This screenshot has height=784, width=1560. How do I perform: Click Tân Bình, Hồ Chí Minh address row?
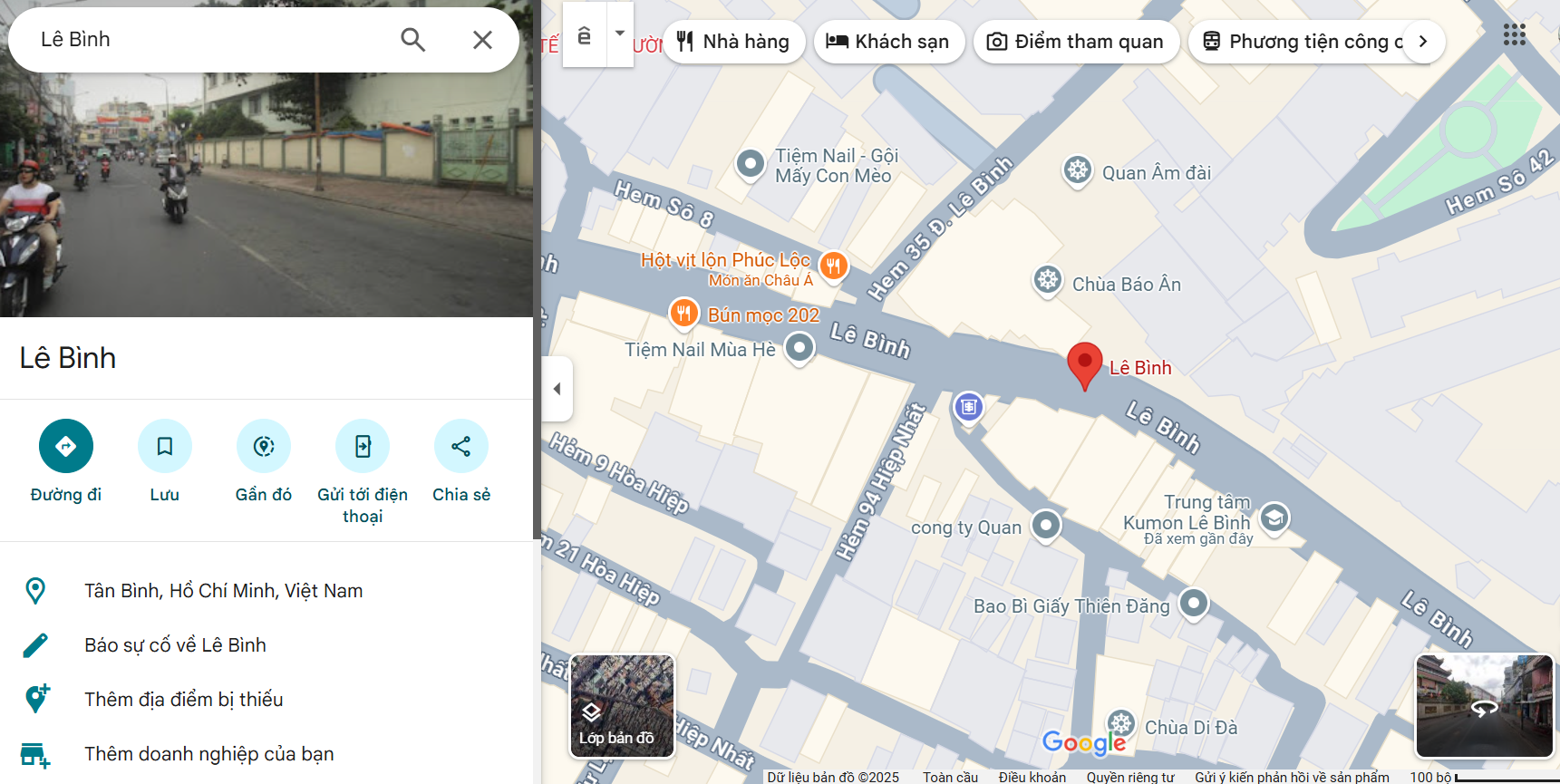click(266, 591)
